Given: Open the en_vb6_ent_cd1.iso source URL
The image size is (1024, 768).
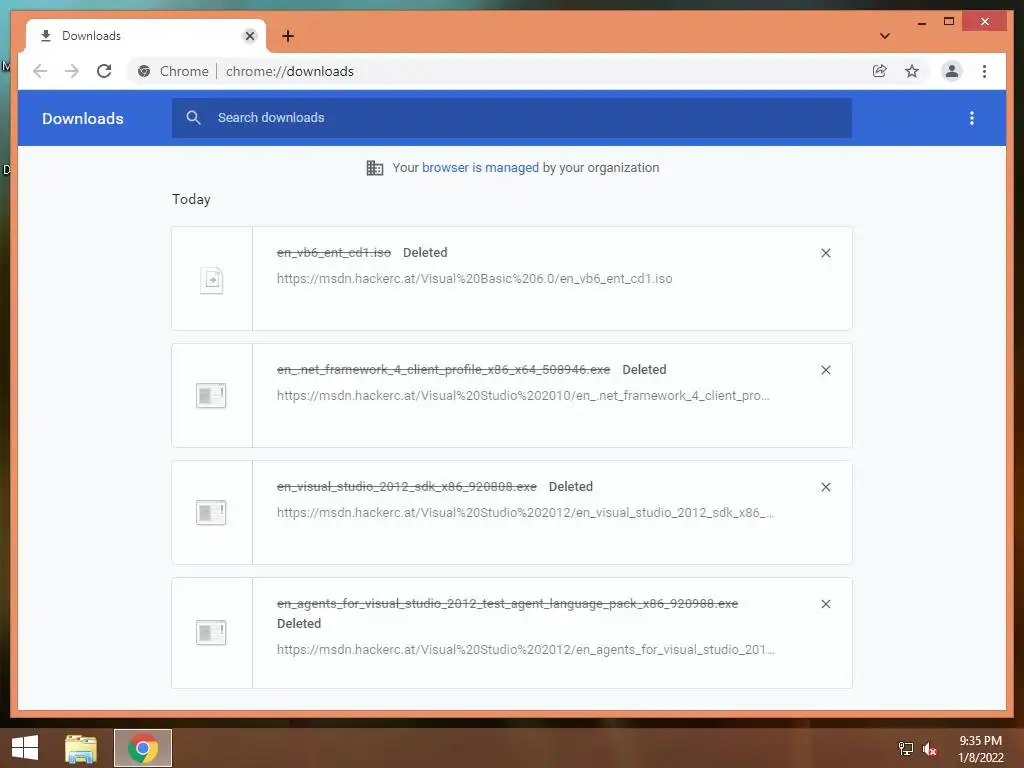Looking at the screenshot, I should click(x=474, y=279).
